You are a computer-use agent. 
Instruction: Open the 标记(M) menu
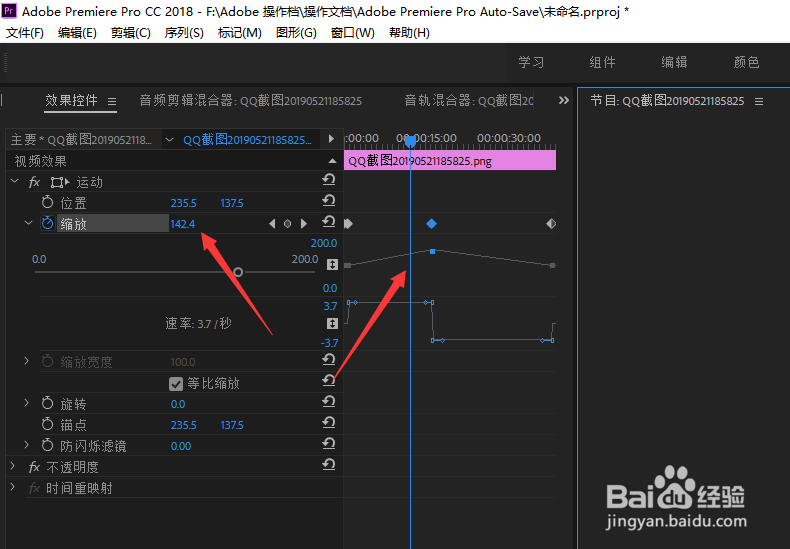coord(240,33)
